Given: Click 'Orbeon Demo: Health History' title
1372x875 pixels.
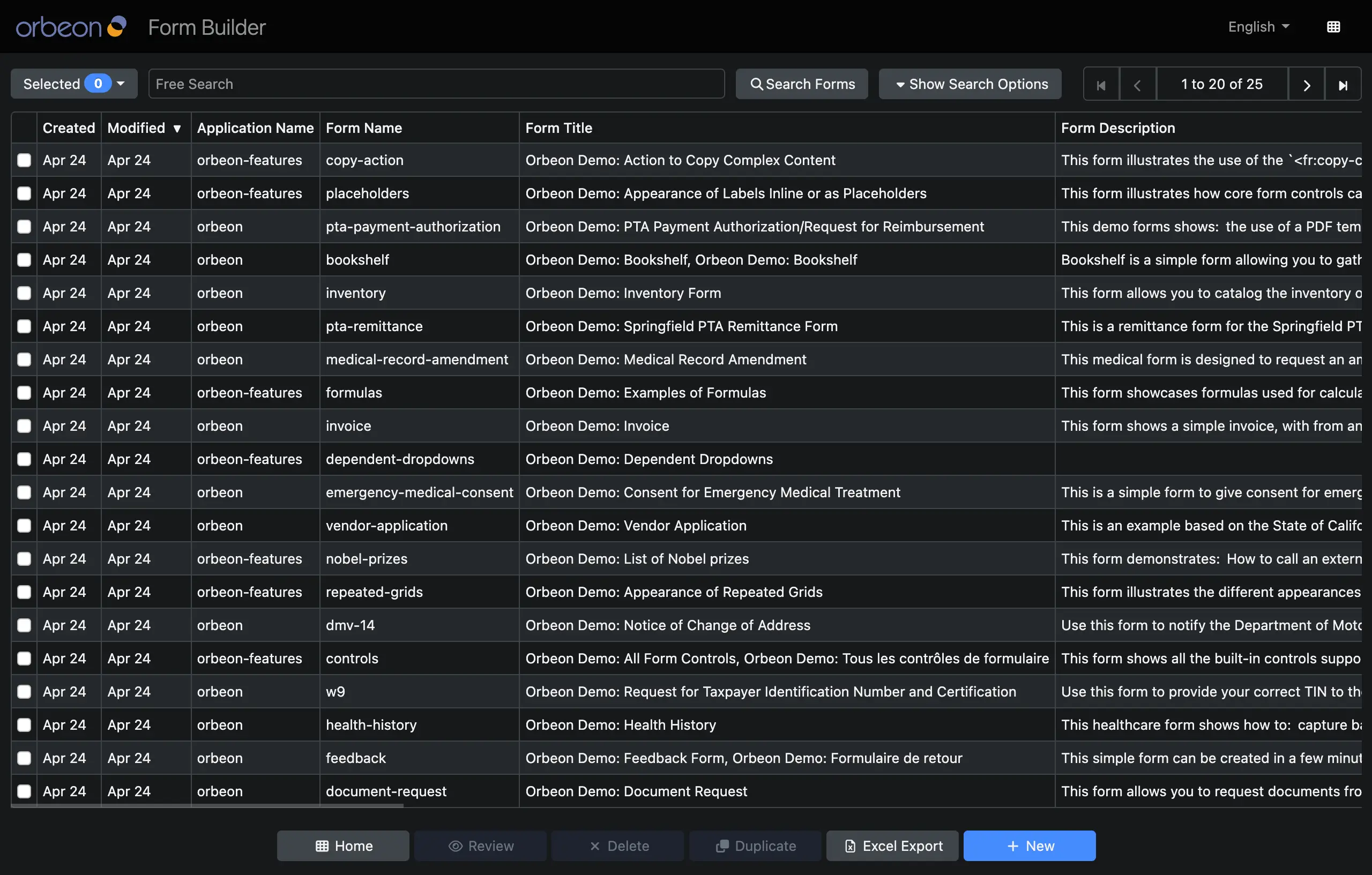Looking at the screenshot, I should click(x=621, y=724).
